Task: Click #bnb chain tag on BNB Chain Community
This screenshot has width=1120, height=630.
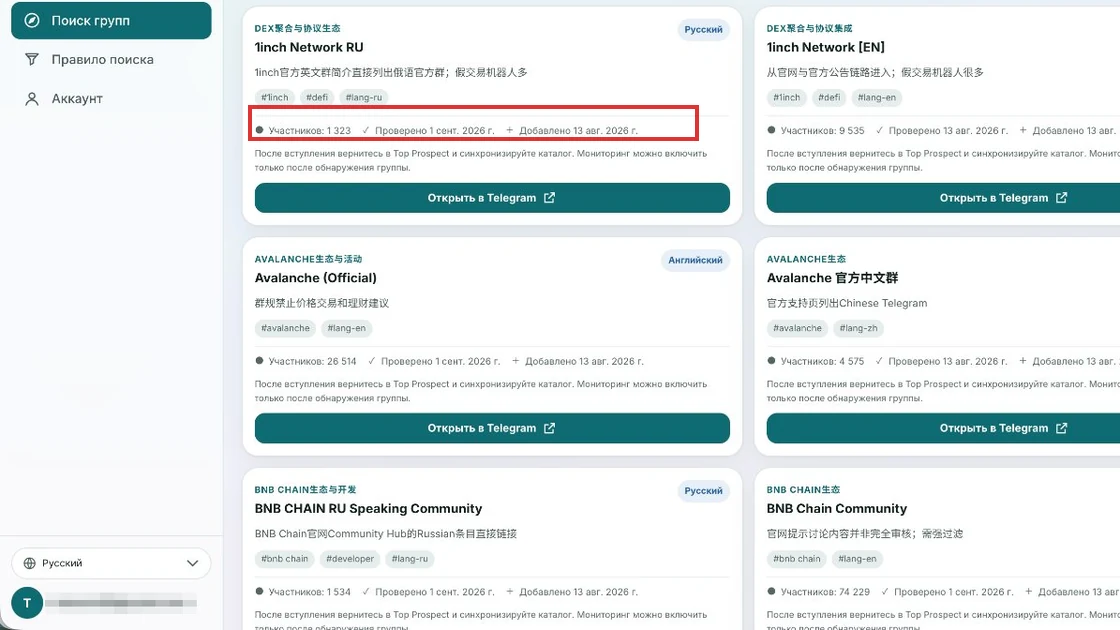Action: pos(797,559)
